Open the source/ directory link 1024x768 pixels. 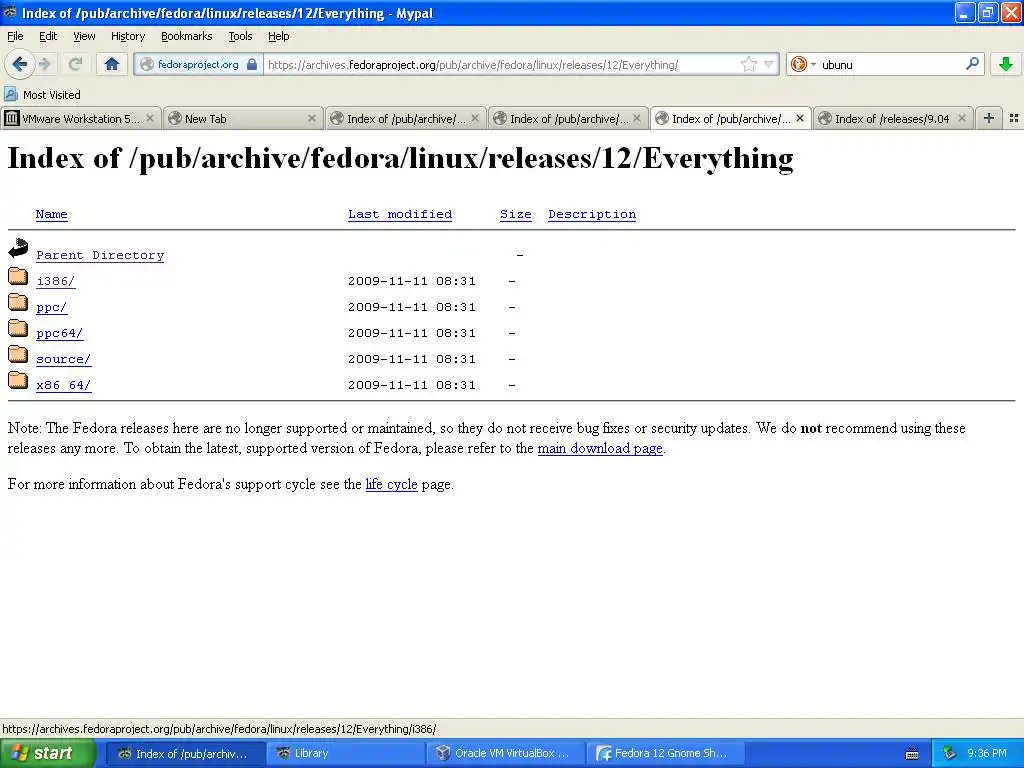coord(63,360)
